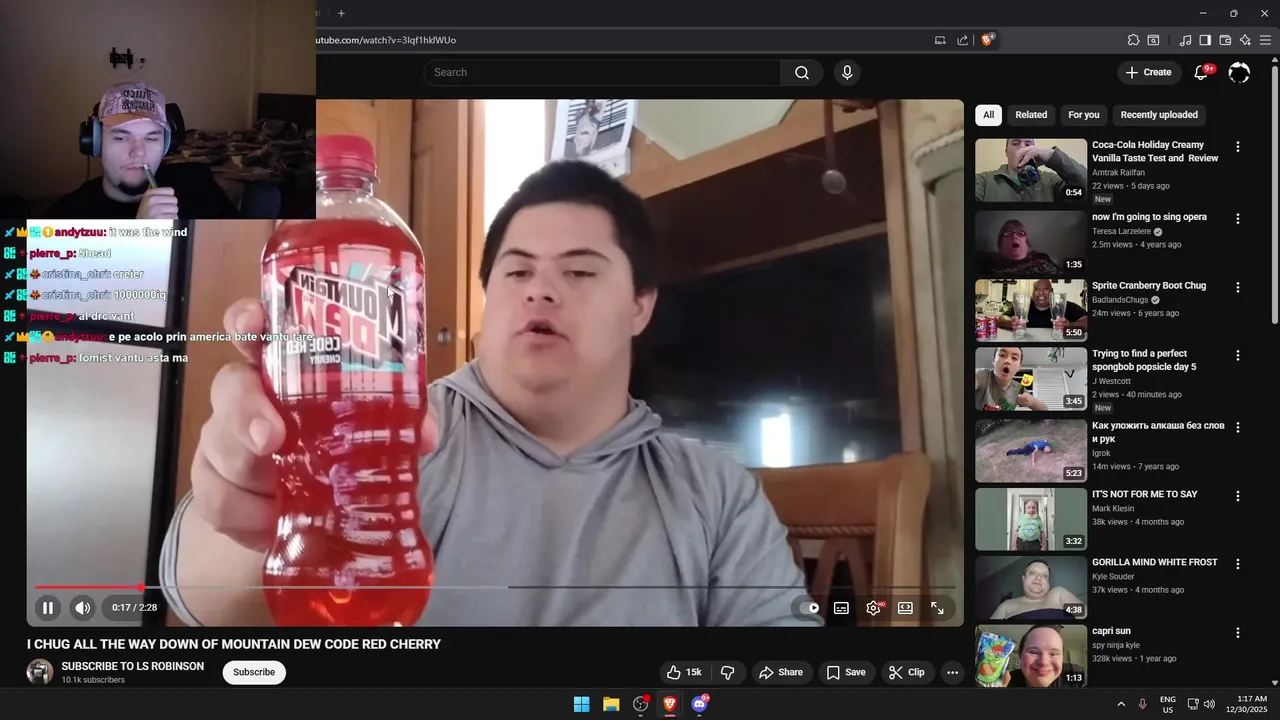The width and height of the screenshot is (1280, 720).
Task: Click the share page icon in address bar
Action: point(962,40)
